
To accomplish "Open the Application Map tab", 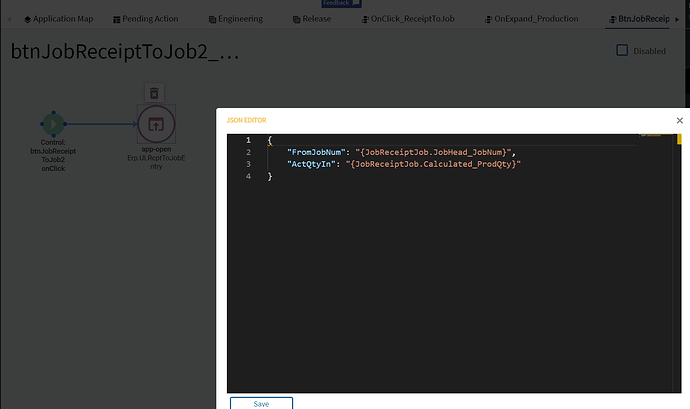I will pyautogui.click(x=59, y=19).
